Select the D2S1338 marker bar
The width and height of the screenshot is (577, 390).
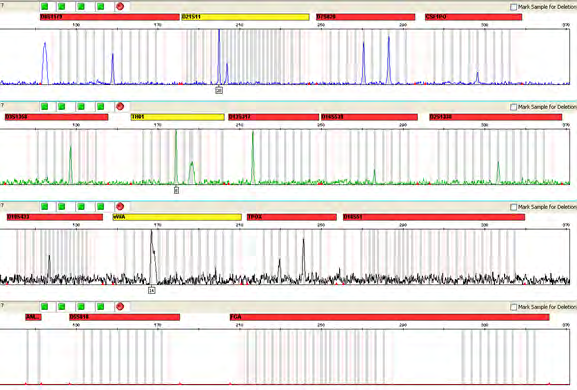point(496,117)
